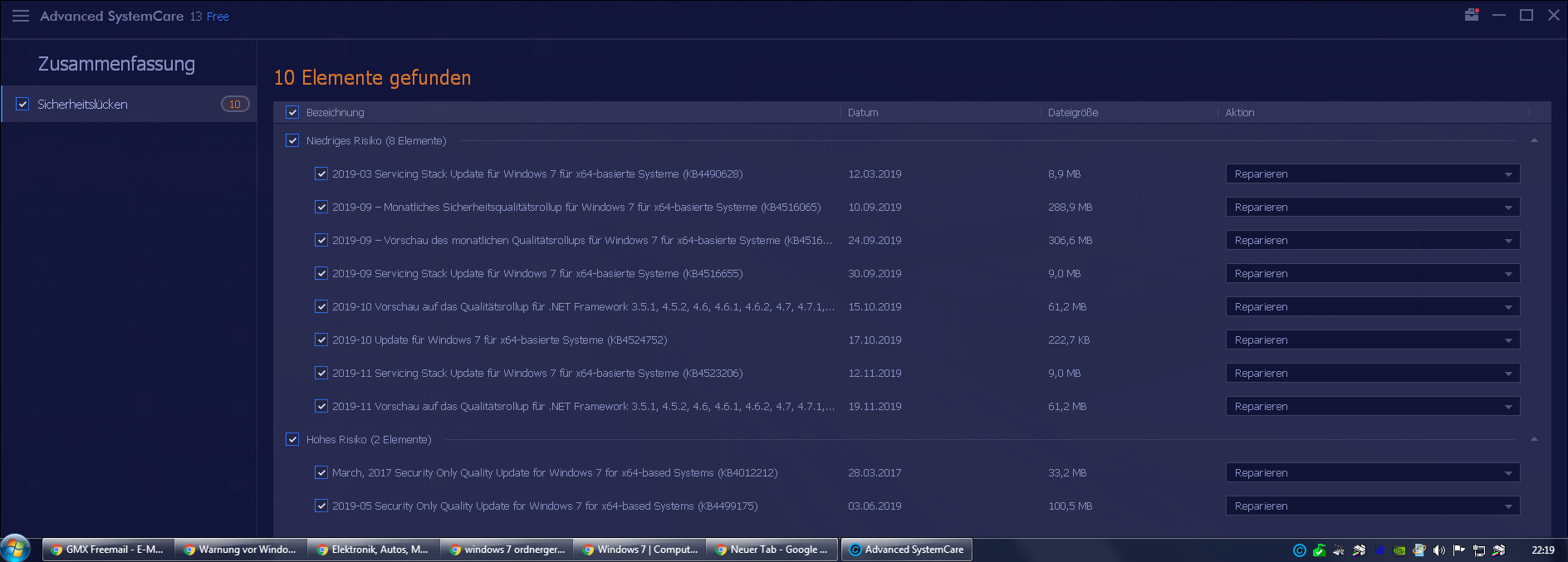Open Reparieren dropdown for KB4490628 row

pos(1373,173)
